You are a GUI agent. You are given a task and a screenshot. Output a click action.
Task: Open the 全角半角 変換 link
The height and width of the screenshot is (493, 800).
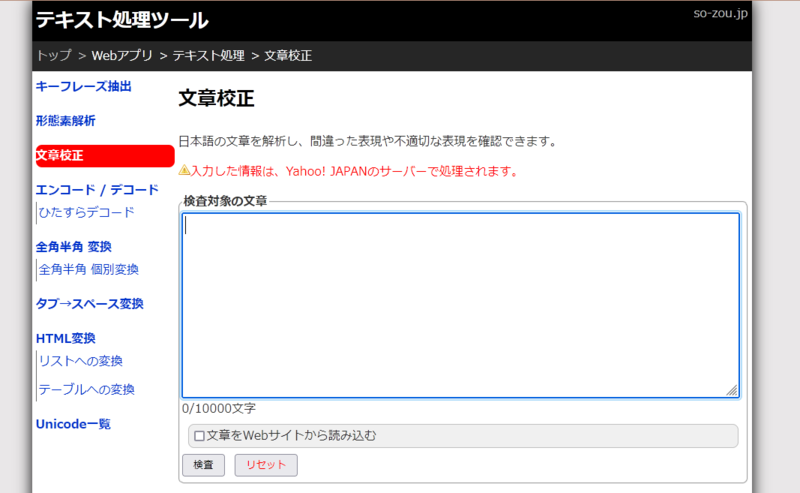73,247
